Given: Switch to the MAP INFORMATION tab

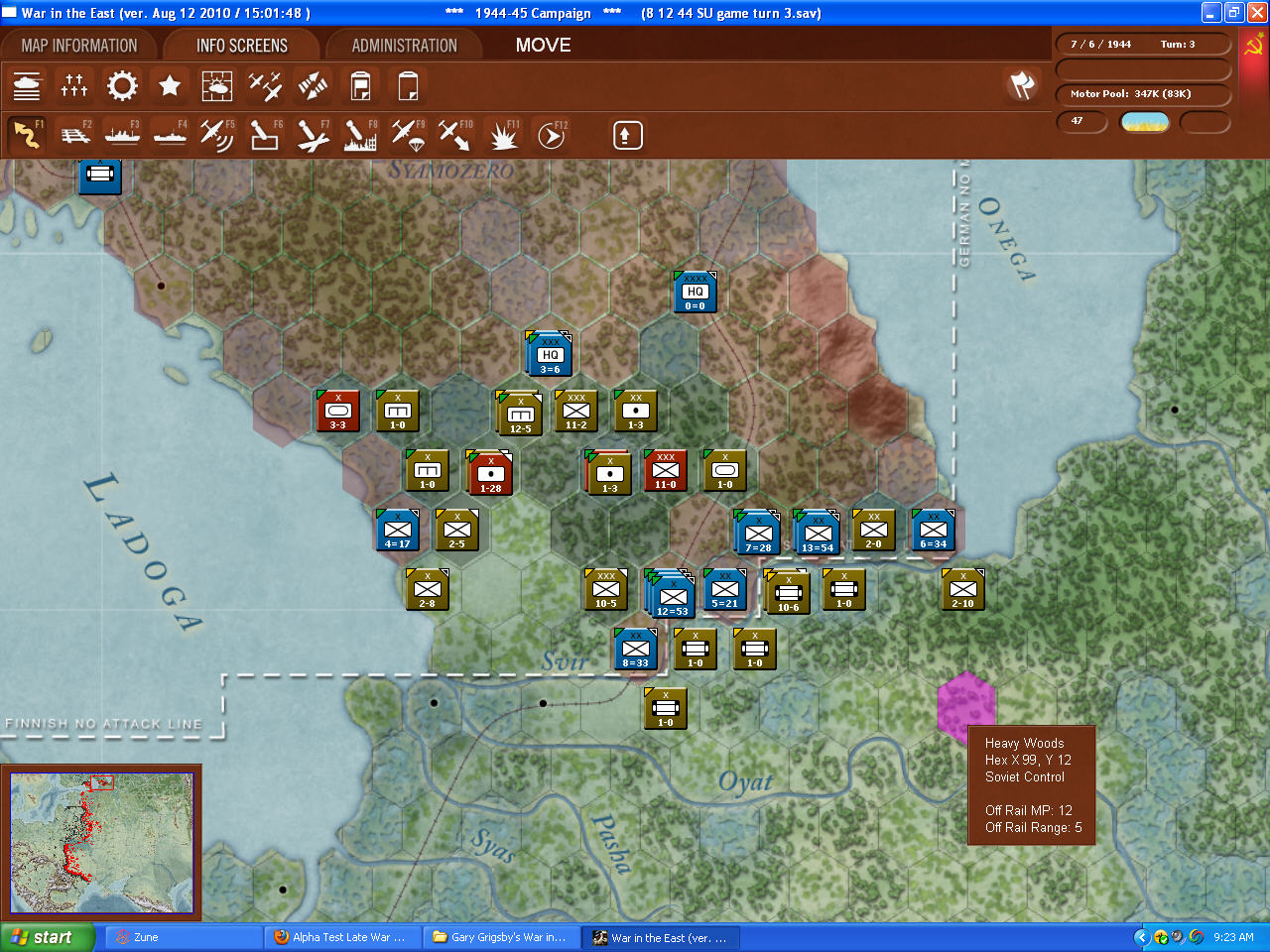Looking at the screenshot, I should pos(79,46).
